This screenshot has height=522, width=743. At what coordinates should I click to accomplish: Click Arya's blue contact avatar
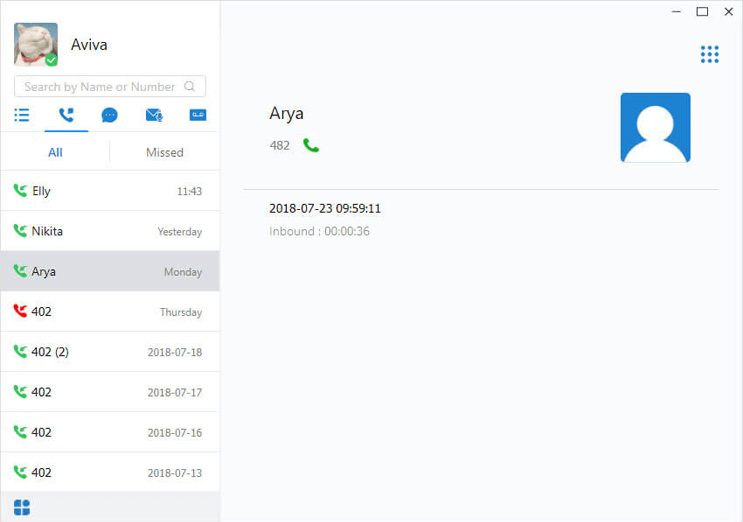655,127
